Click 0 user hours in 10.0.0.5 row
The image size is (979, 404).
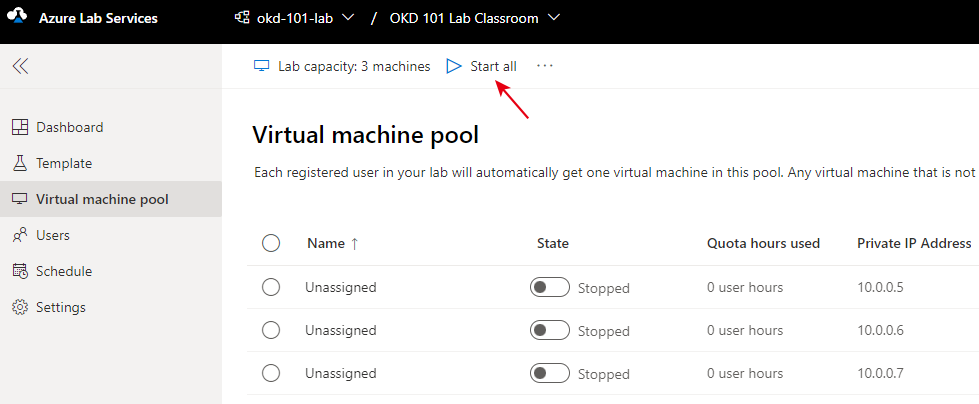[745, 287]
